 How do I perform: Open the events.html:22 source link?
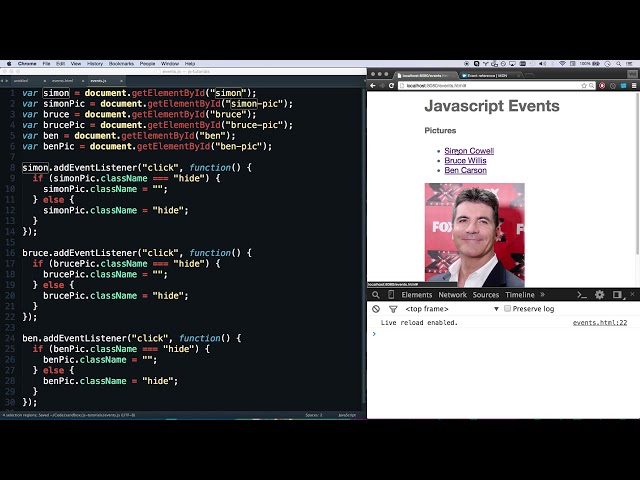pos(600,322)
